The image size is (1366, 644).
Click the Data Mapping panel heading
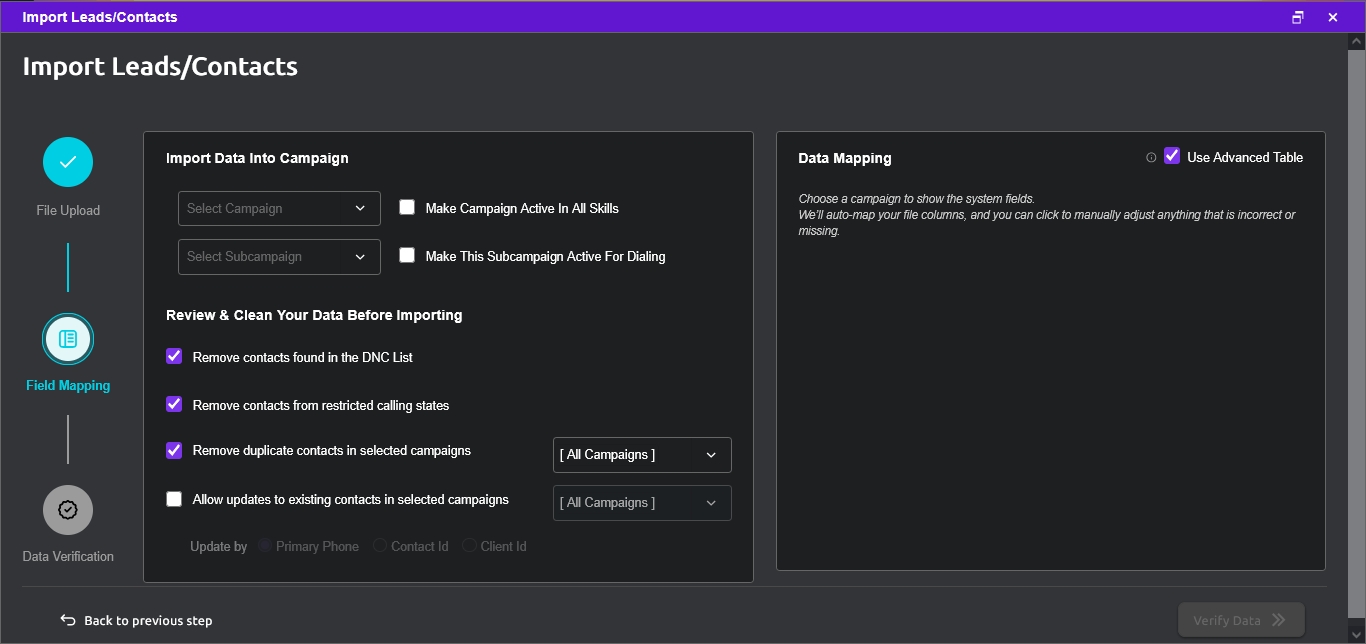tap(844, 158)
